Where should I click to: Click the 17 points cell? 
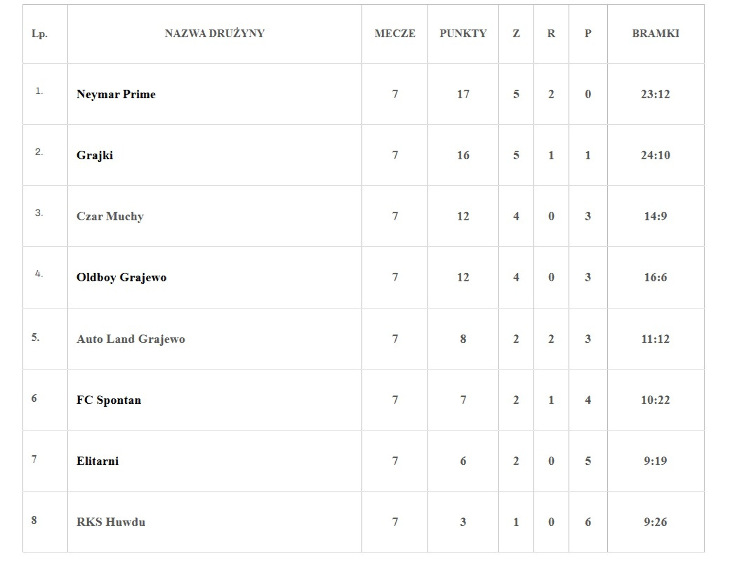(463, 94)
